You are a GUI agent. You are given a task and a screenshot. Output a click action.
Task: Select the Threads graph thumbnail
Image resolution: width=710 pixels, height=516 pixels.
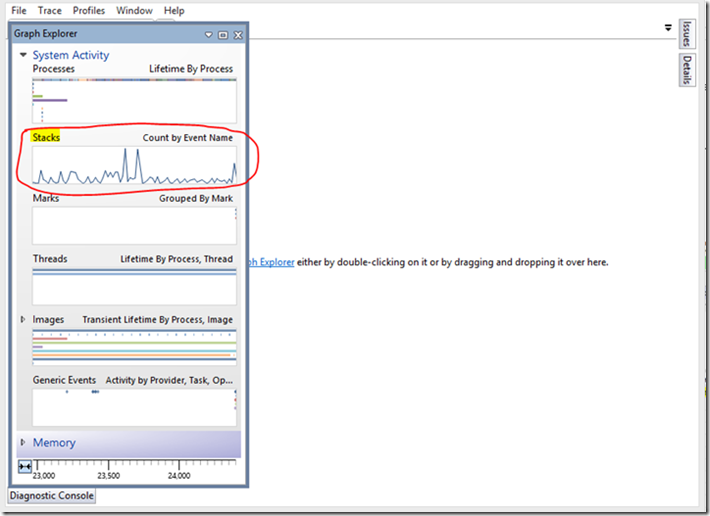[x=134, y=287]
